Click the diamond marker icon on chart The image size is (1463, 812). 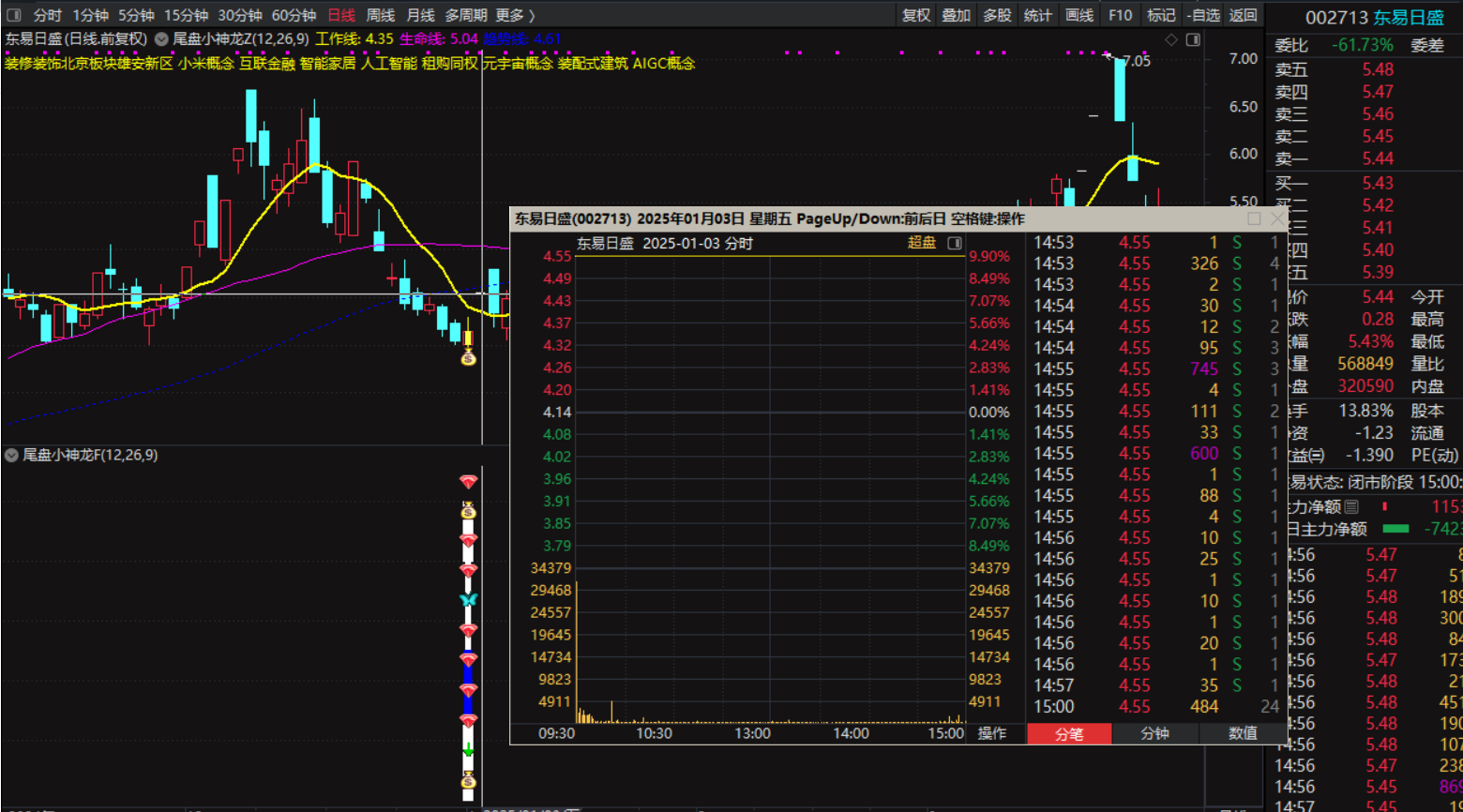[x=1170, y=39]
